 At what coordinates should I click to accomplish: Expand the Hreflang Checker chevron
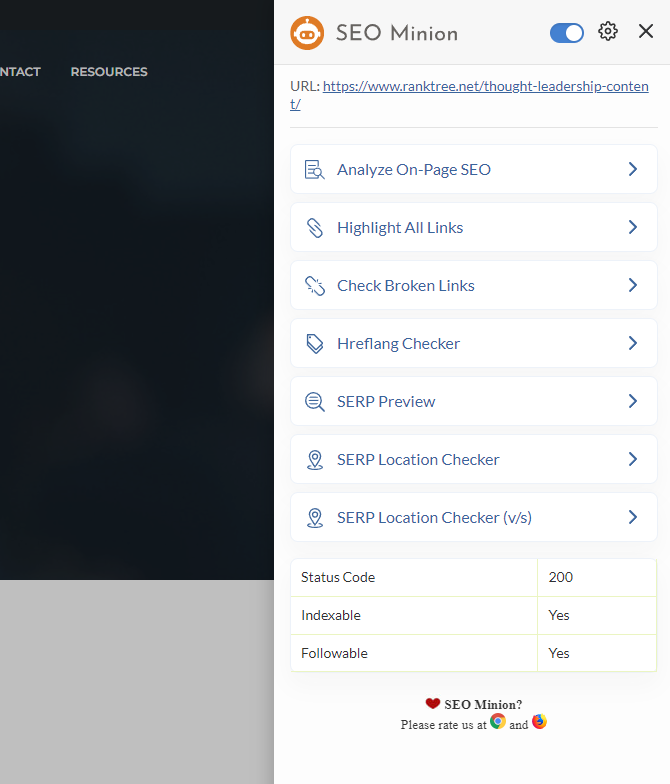[632, 343]
